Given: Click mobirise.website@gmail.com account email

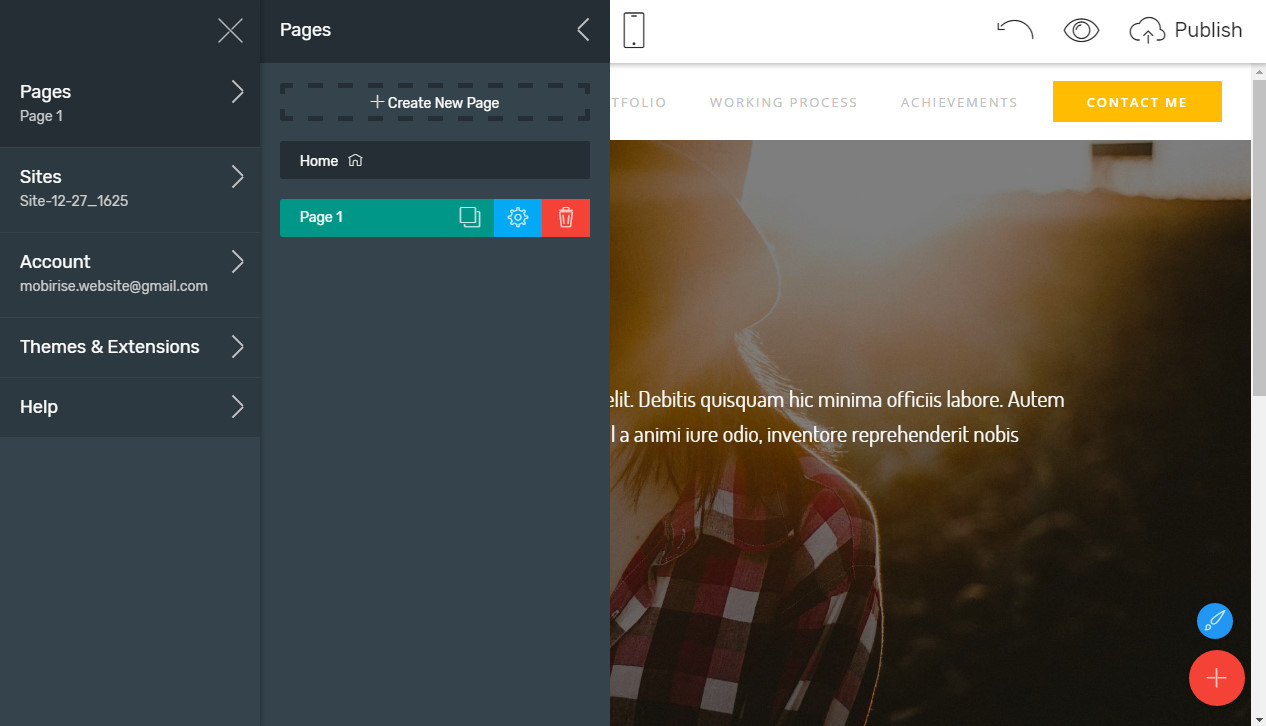Looking at the screenshot, I should pyautogui.click(x=114, y=286).
